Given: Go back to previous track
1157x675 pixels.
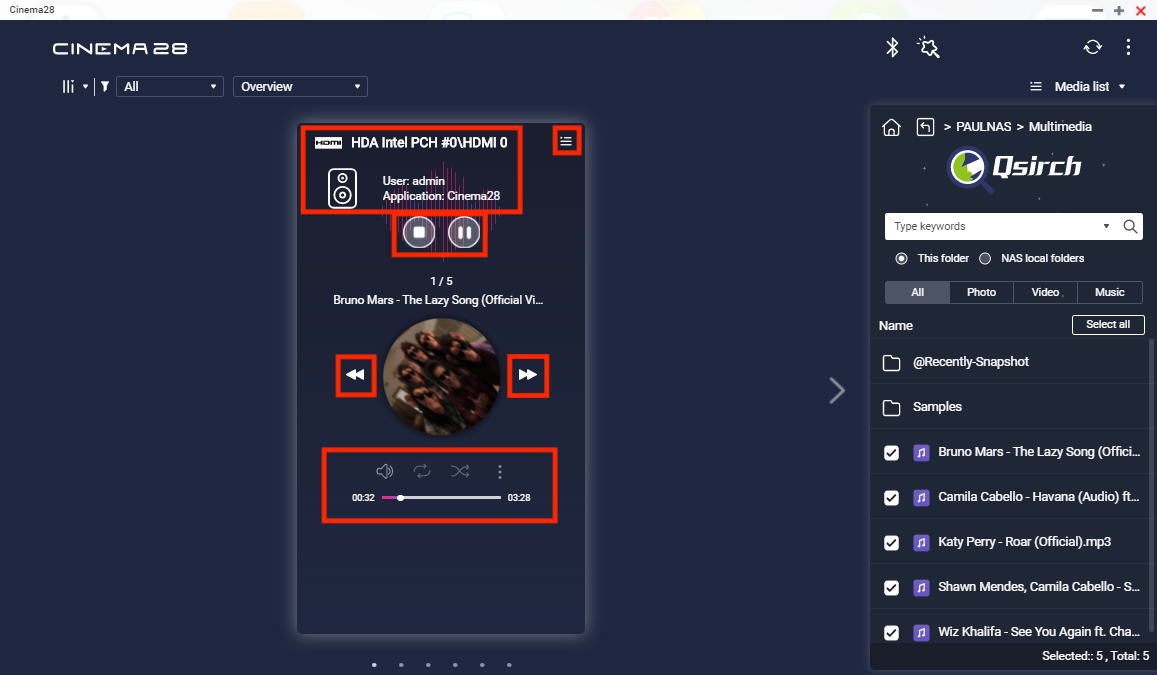Looking at the screenshot, I should coord(354,375).
